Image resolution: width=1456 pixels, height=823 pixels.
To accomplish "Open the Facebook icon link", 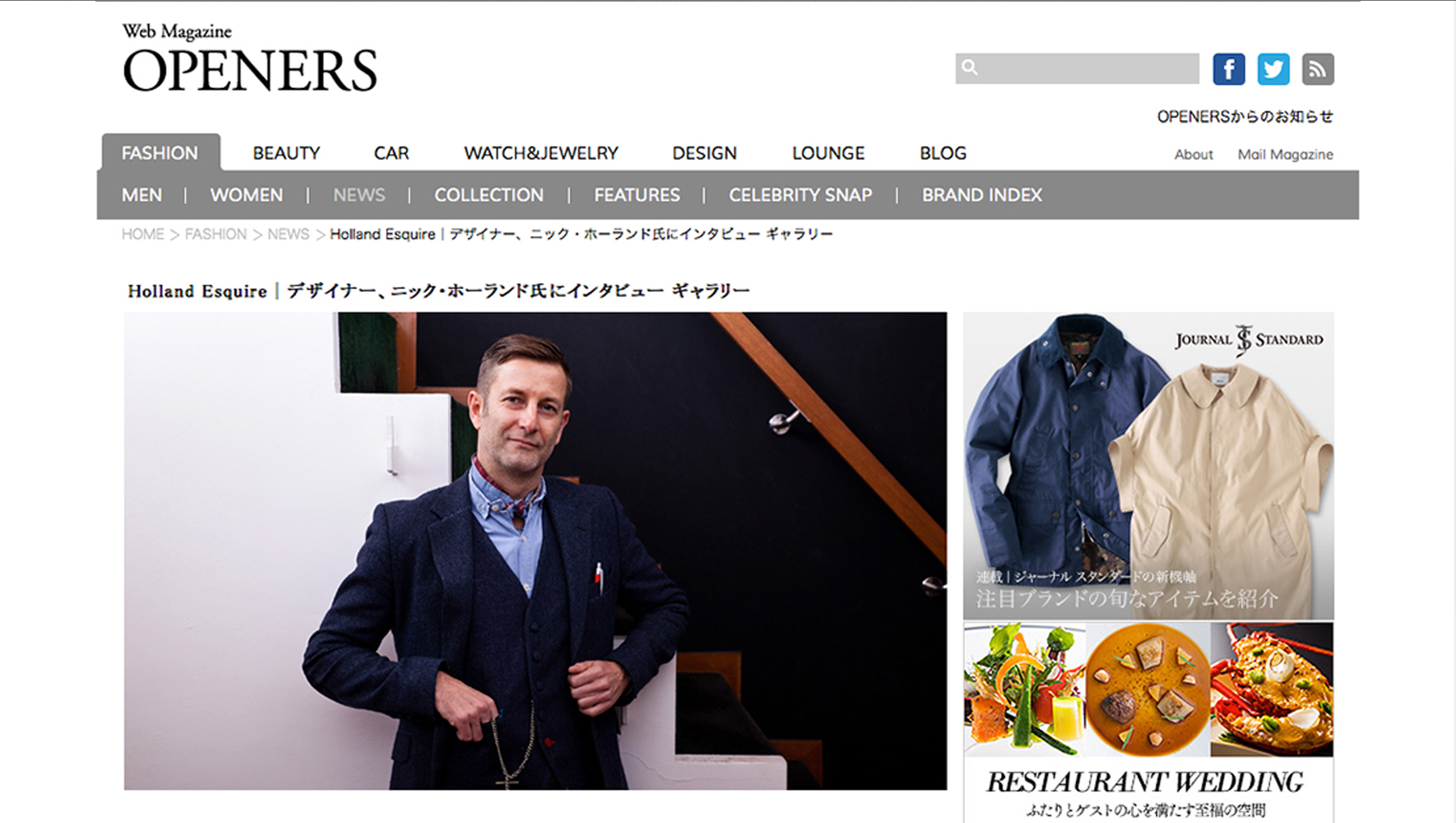I will click(1228, 69).
